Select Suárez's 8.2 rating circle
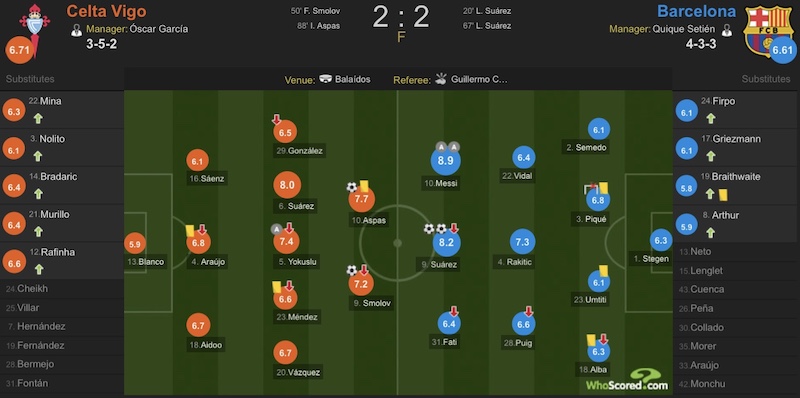 (446, 243)
